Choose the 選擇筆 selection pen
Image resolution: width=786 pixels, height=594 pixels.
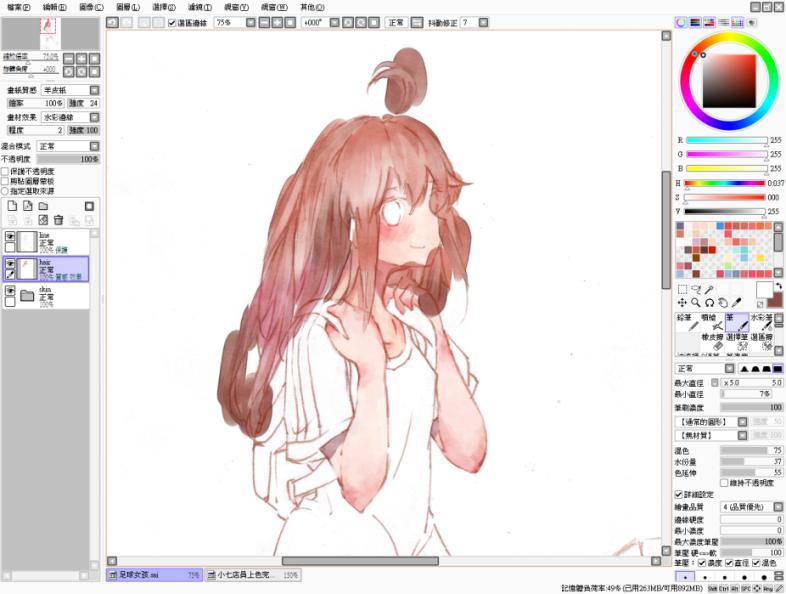[736, 342]
